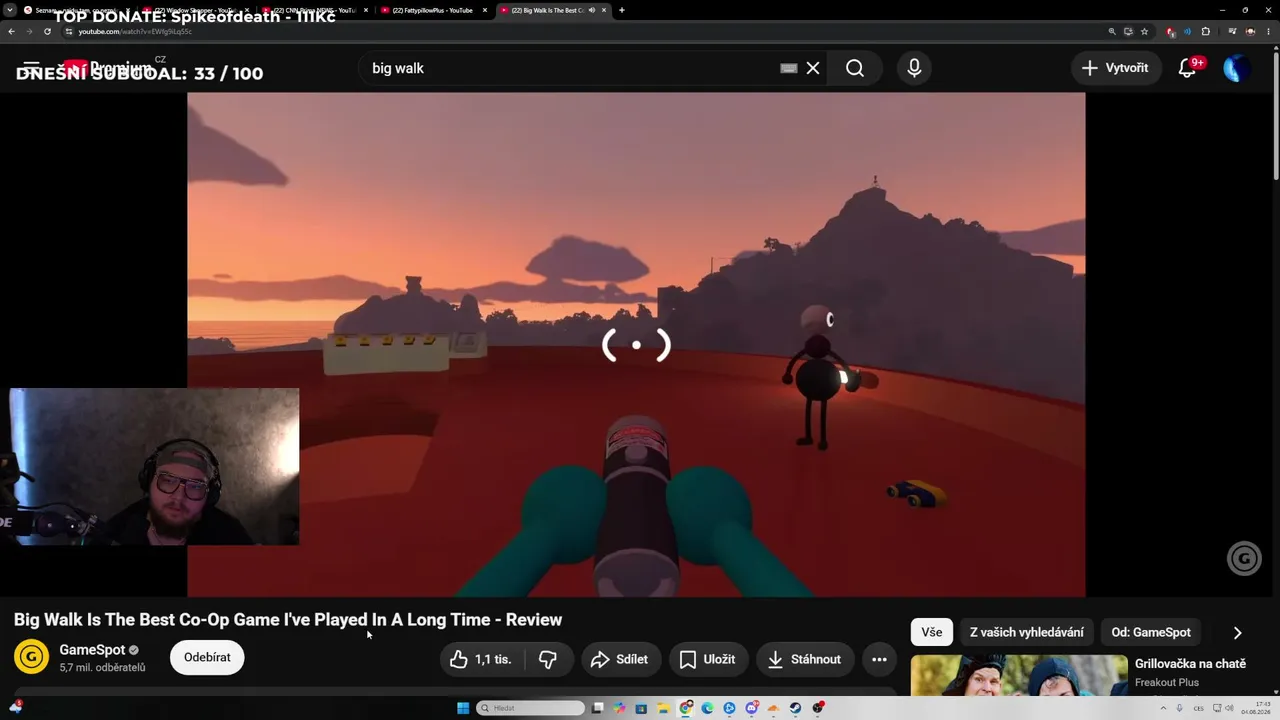Show more filter chips with arrow

coord(1237,632)
